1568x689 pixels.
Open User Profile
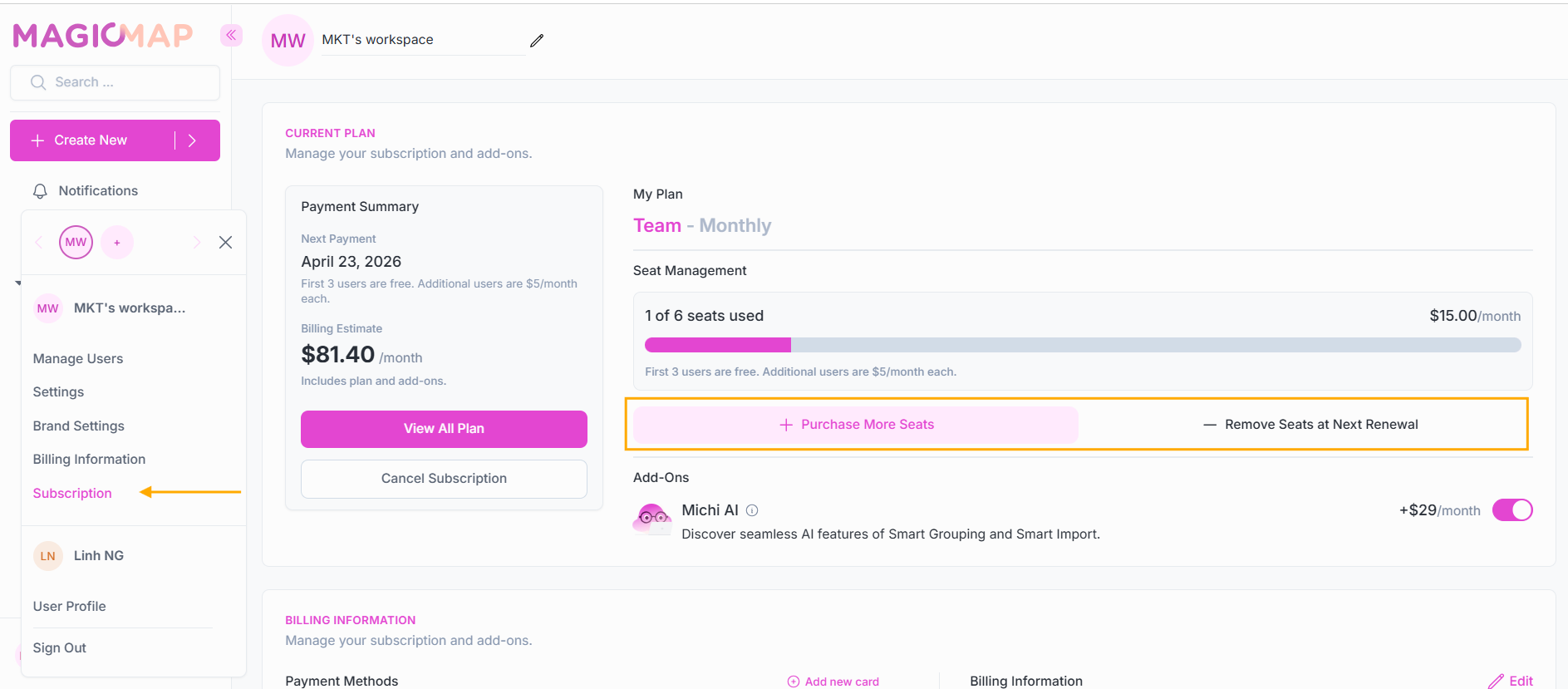tap(70, 607)
